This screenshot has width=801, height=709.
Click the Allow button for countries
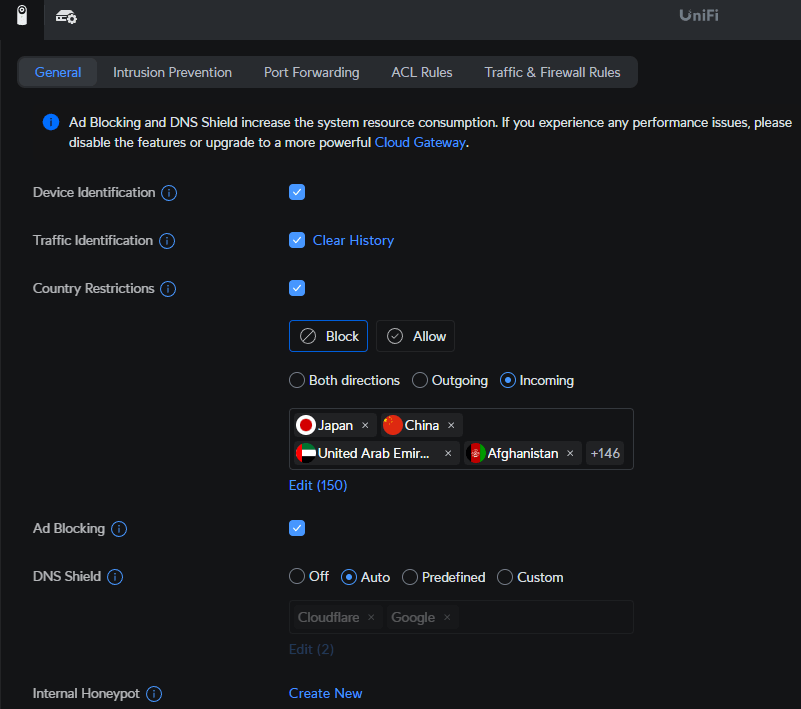coord(416,336)
